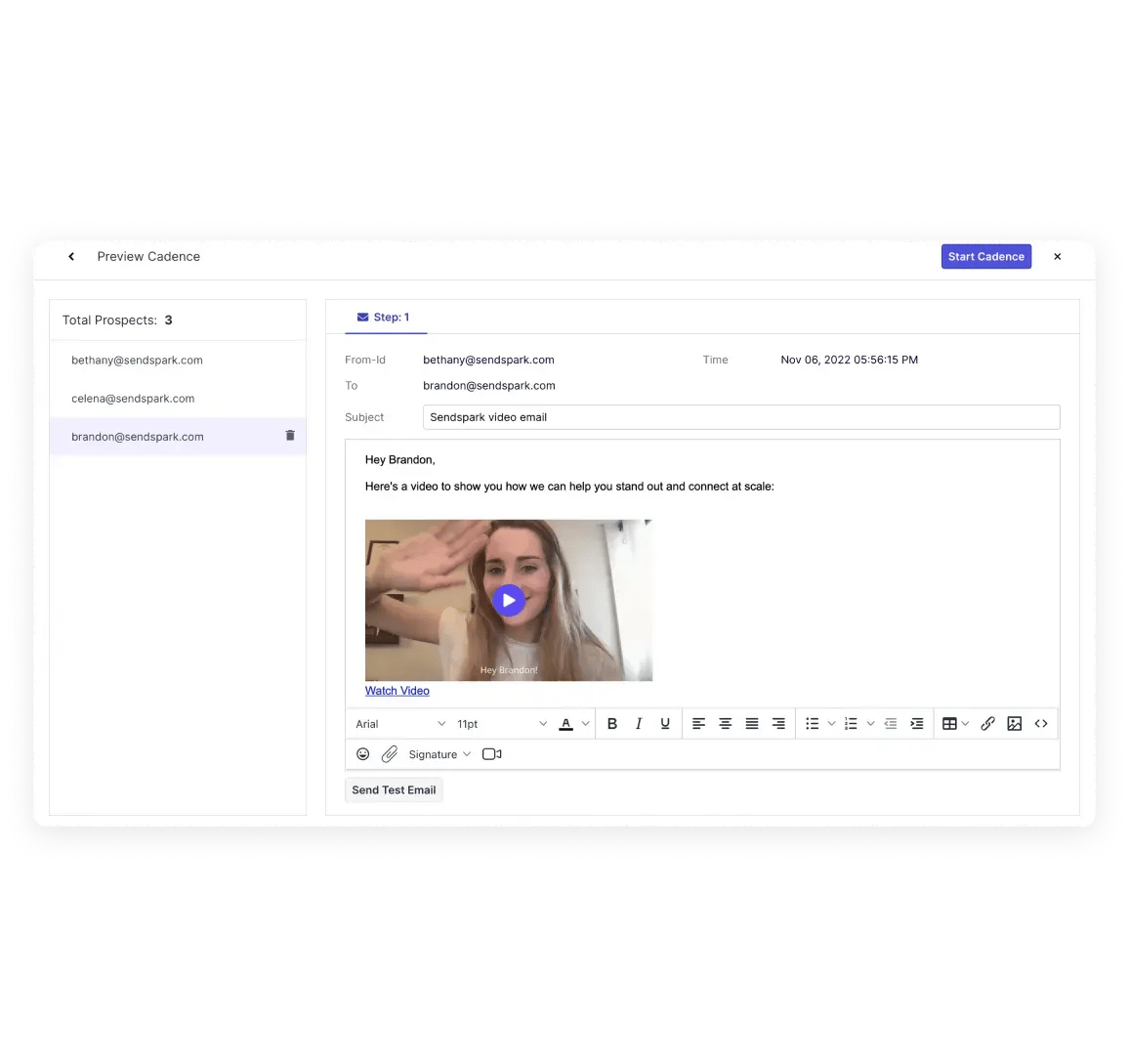Apply the text color A
1129x1064 pixels.
(x=565, y=723)
